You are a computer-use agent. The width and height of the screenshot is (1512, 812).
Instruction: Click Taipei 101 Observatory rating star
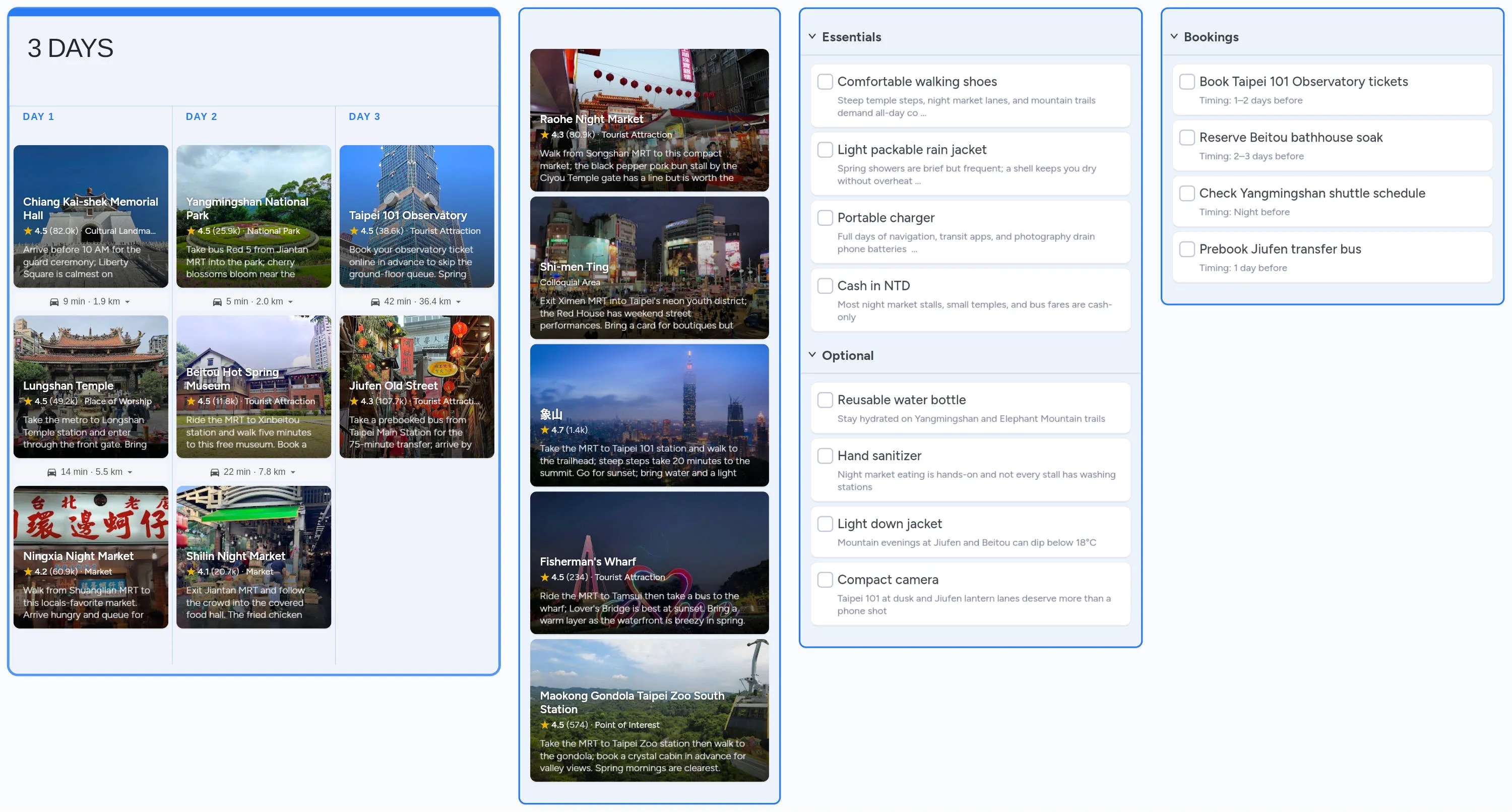click(x=354, y=231)
